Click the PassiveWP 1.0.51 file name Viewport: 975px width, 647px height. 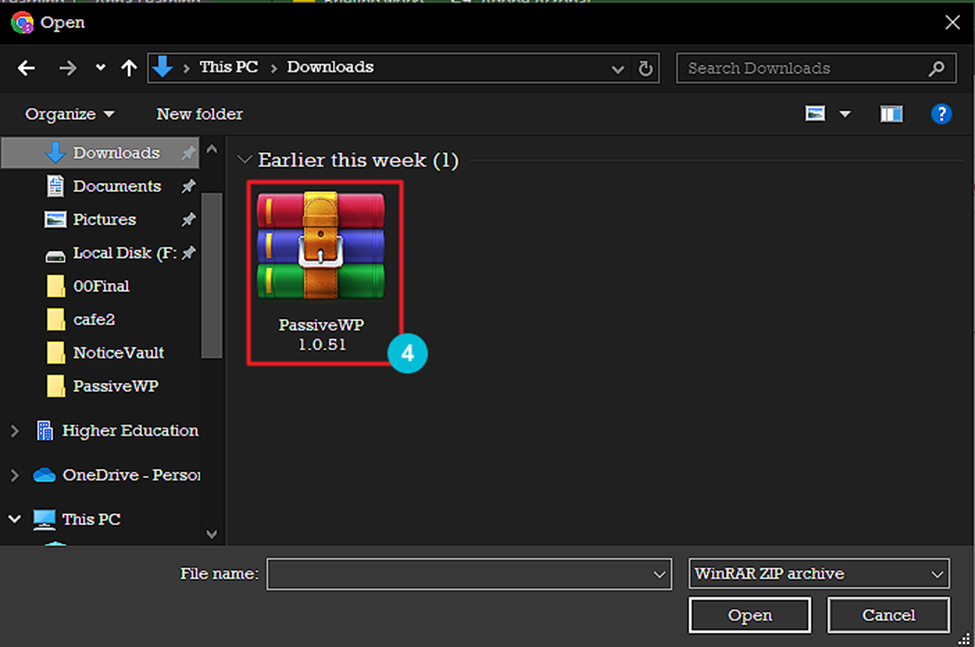(321, 335)
